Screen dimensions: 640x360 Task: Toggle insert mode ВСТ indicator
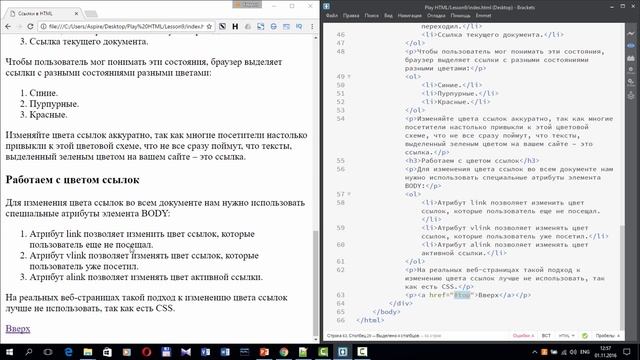click(546, 336)
